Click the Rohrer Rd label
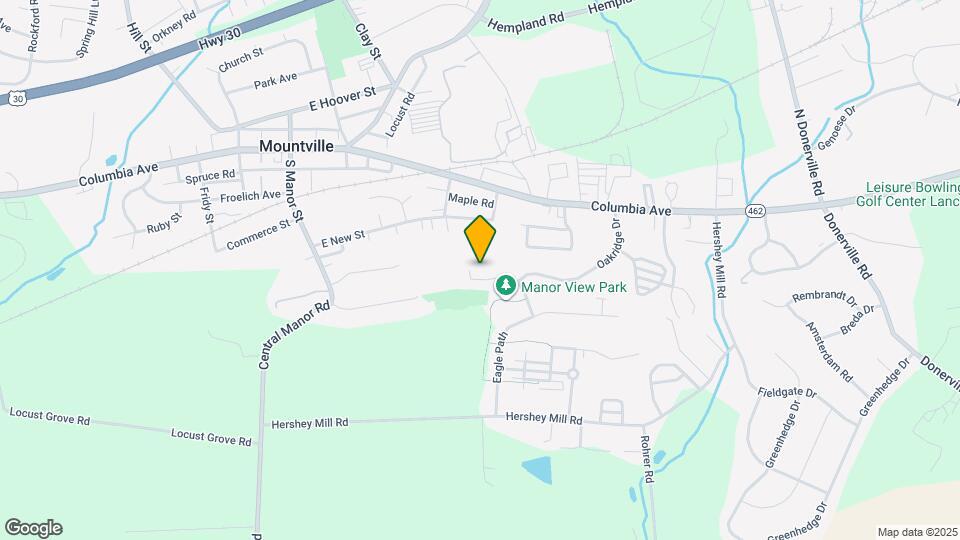This screenshot has height=540, width=960. click(647, 459)
